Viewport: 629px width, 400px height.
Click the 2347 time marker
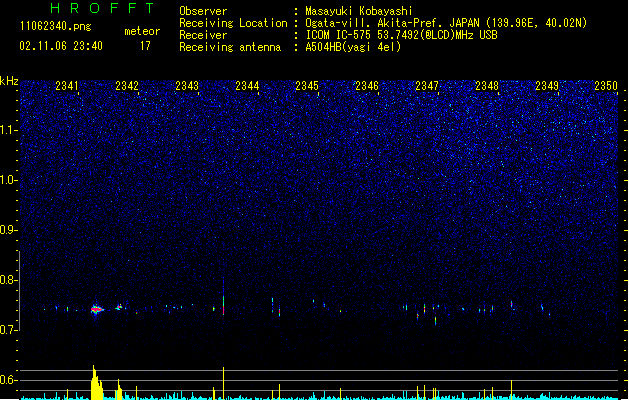pos(427,86)
